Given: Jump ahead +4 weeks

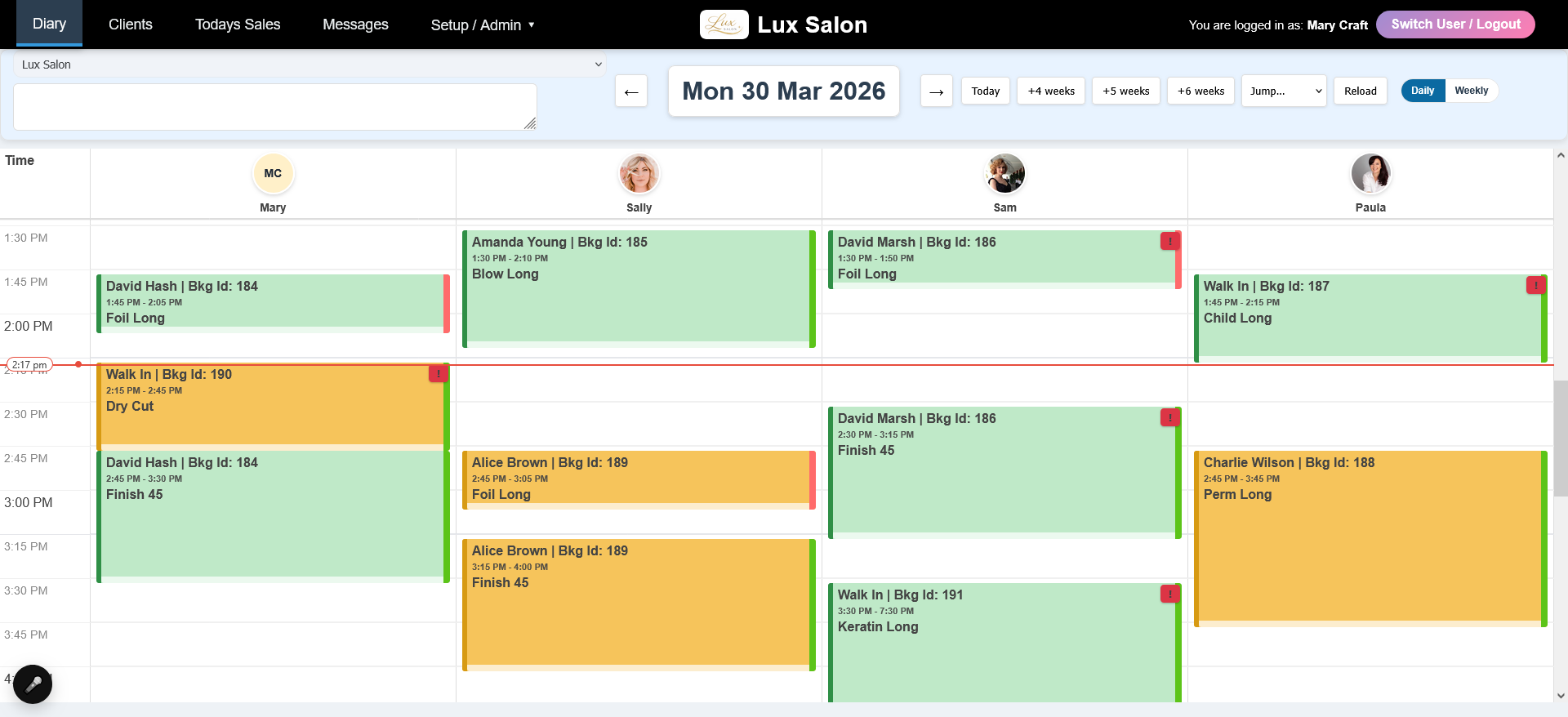Looking at the screenshot, I should coord(1051,91).
